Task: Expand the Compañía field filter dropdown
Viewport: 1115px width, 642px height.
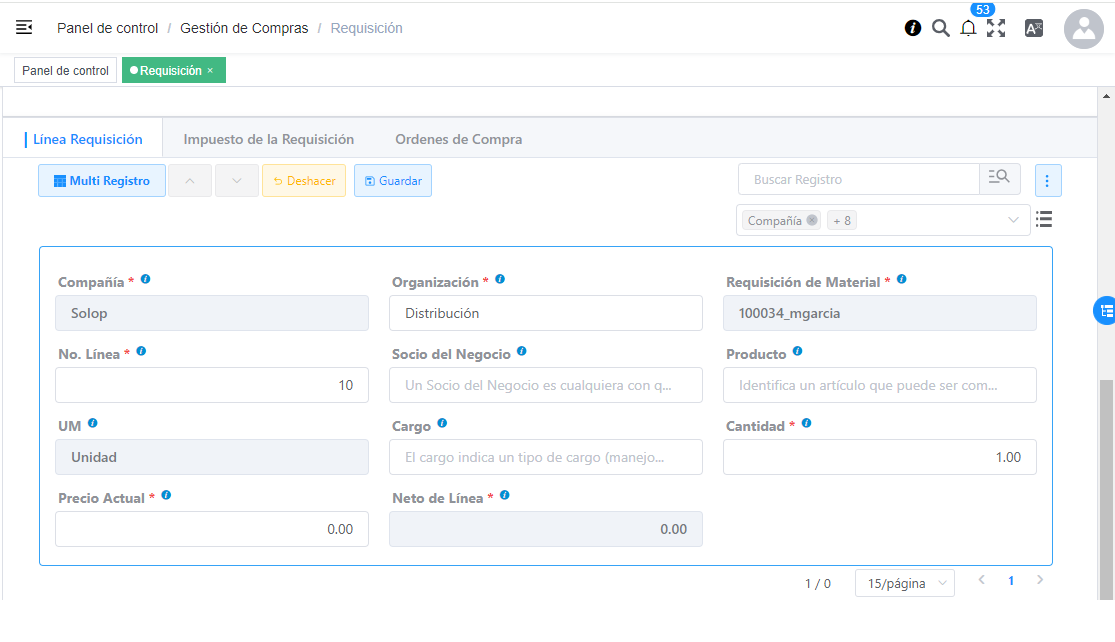Action: [1013, 220]
